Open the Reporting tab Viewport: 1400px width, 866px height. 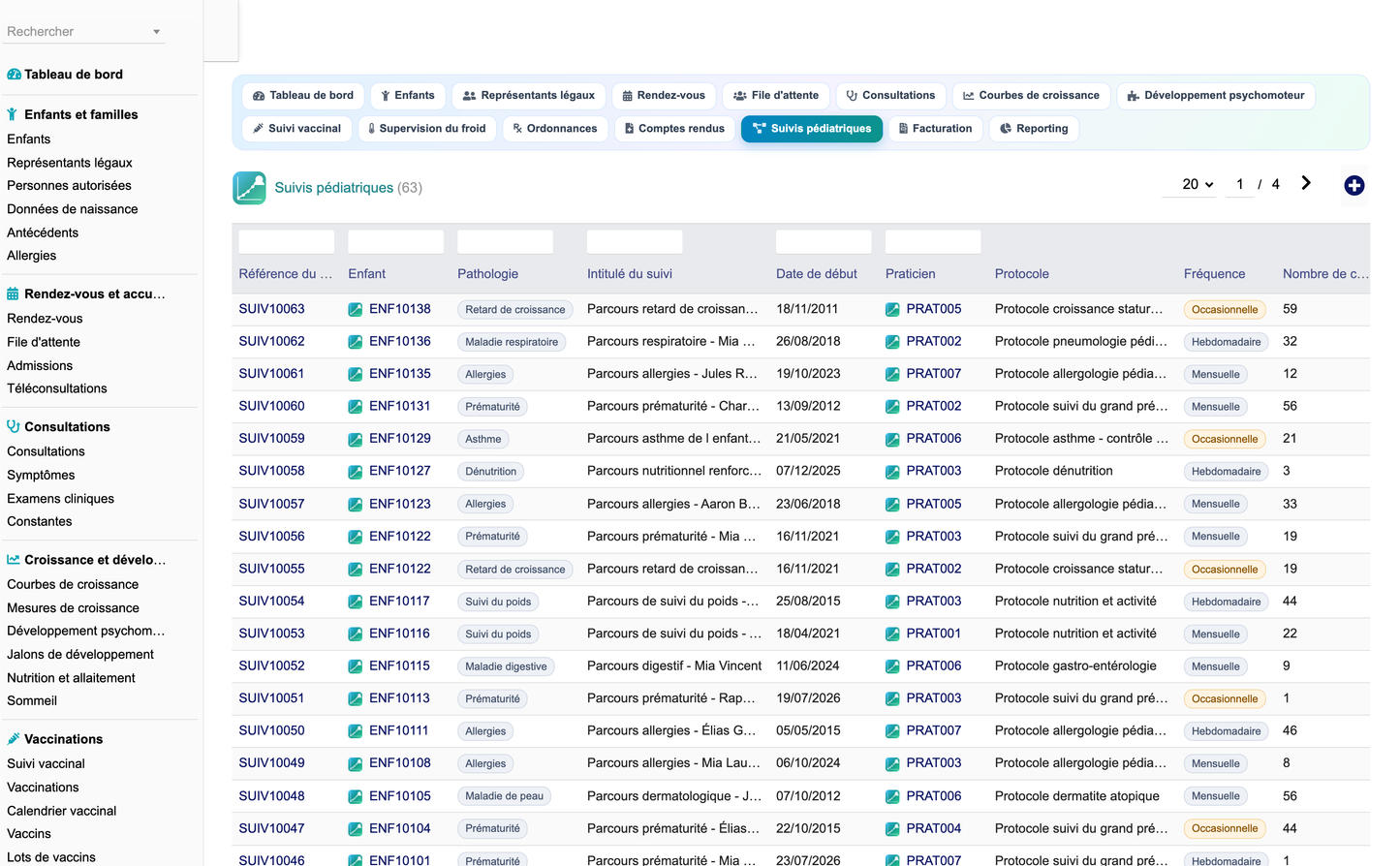(1034, 129)
